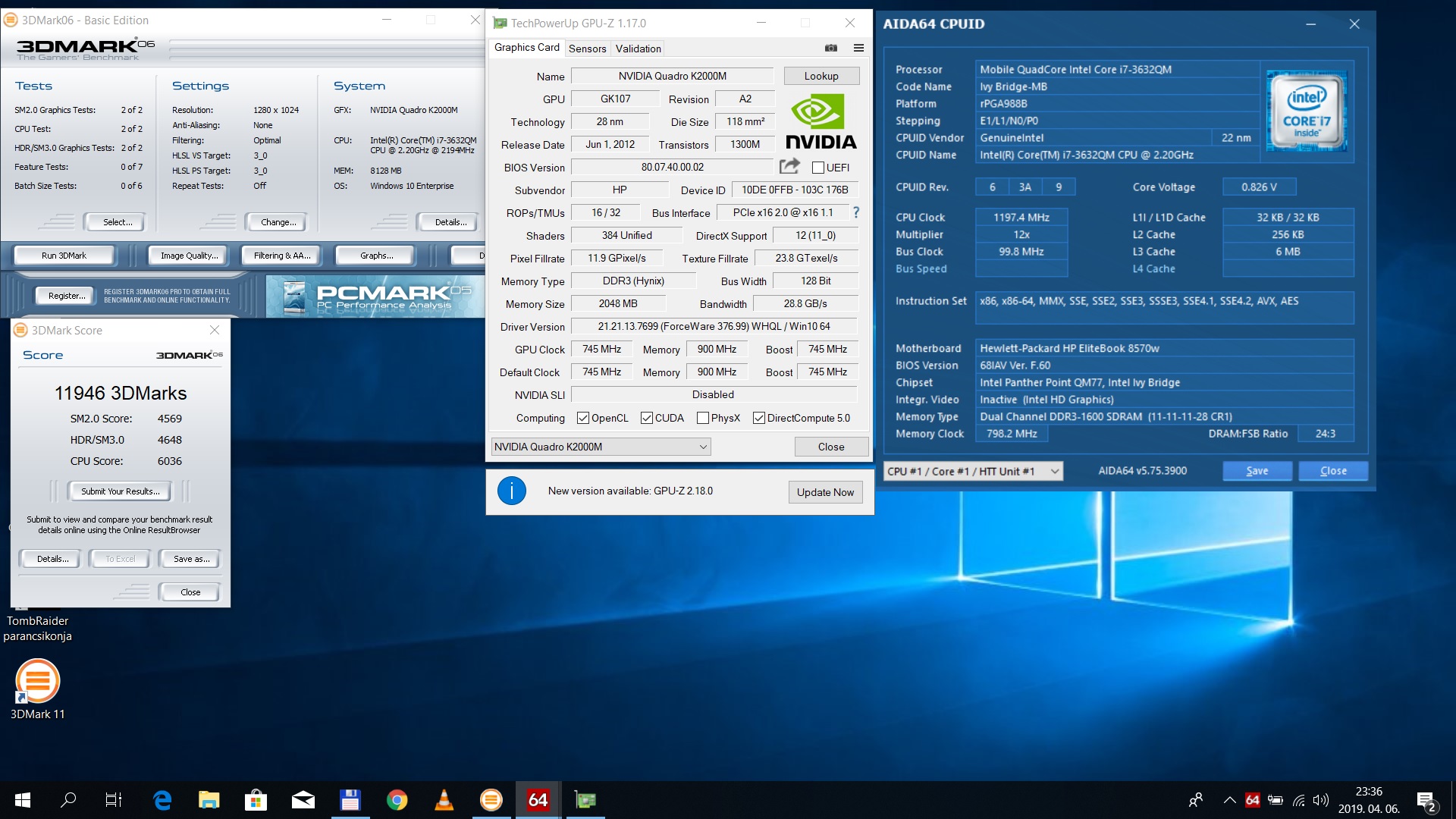Switch to the Validation tab
This screenshot has height=819, width=1456.
[638, 49]
